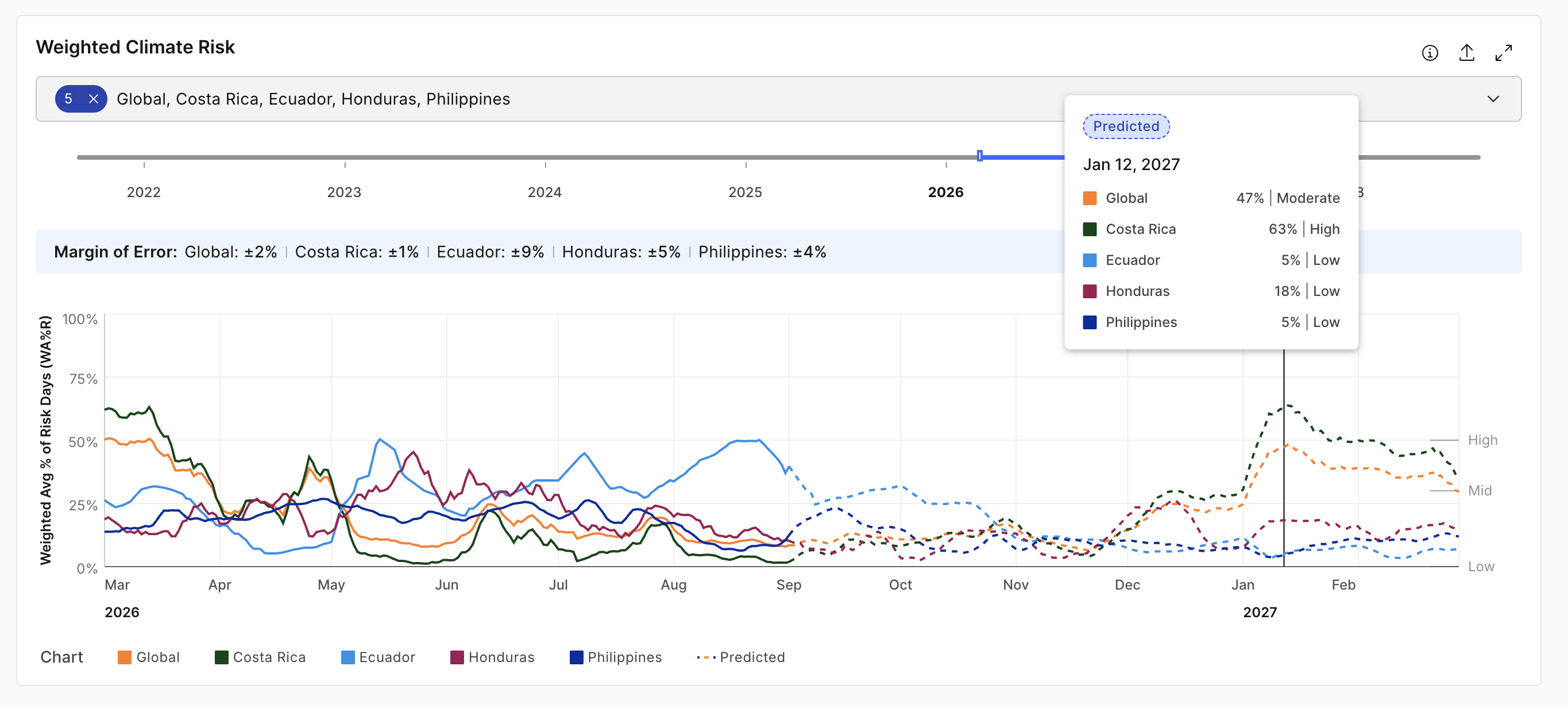Jump to 2024 on the timeline
Screen dimensions: 1568x708
(545, 192)
